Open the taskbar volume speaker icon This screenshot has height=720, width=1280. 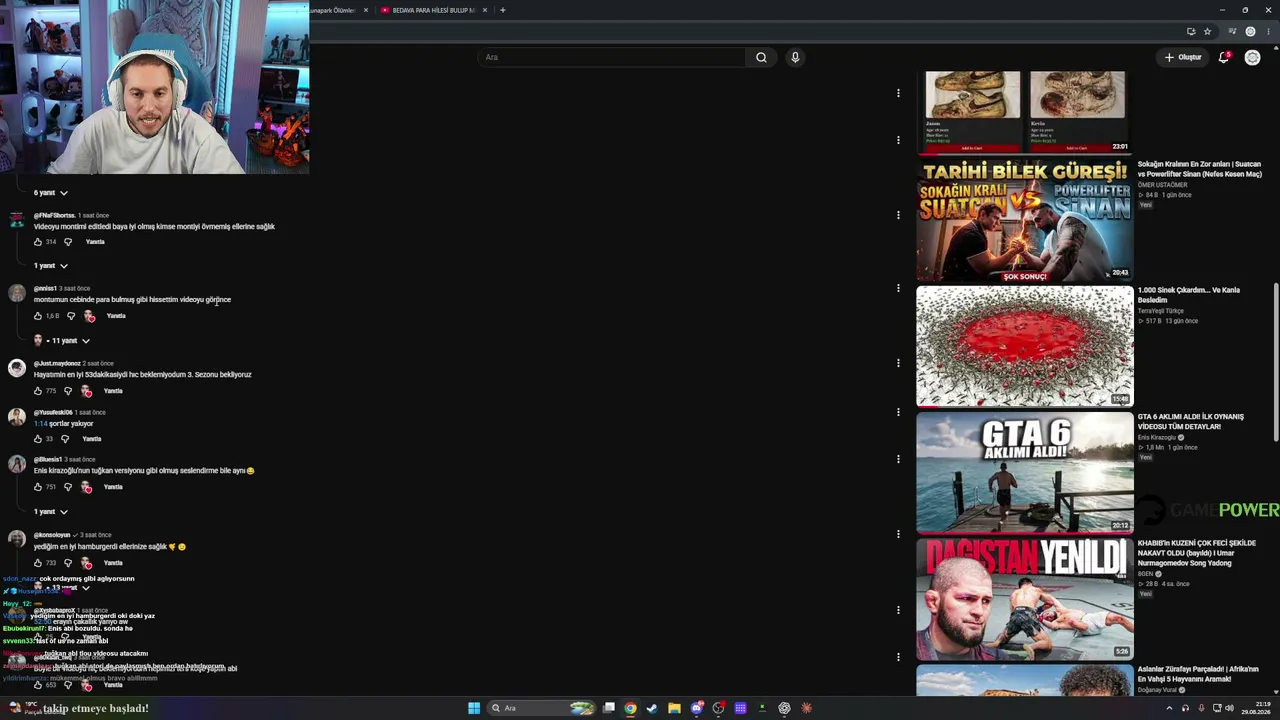(1229, 708)
